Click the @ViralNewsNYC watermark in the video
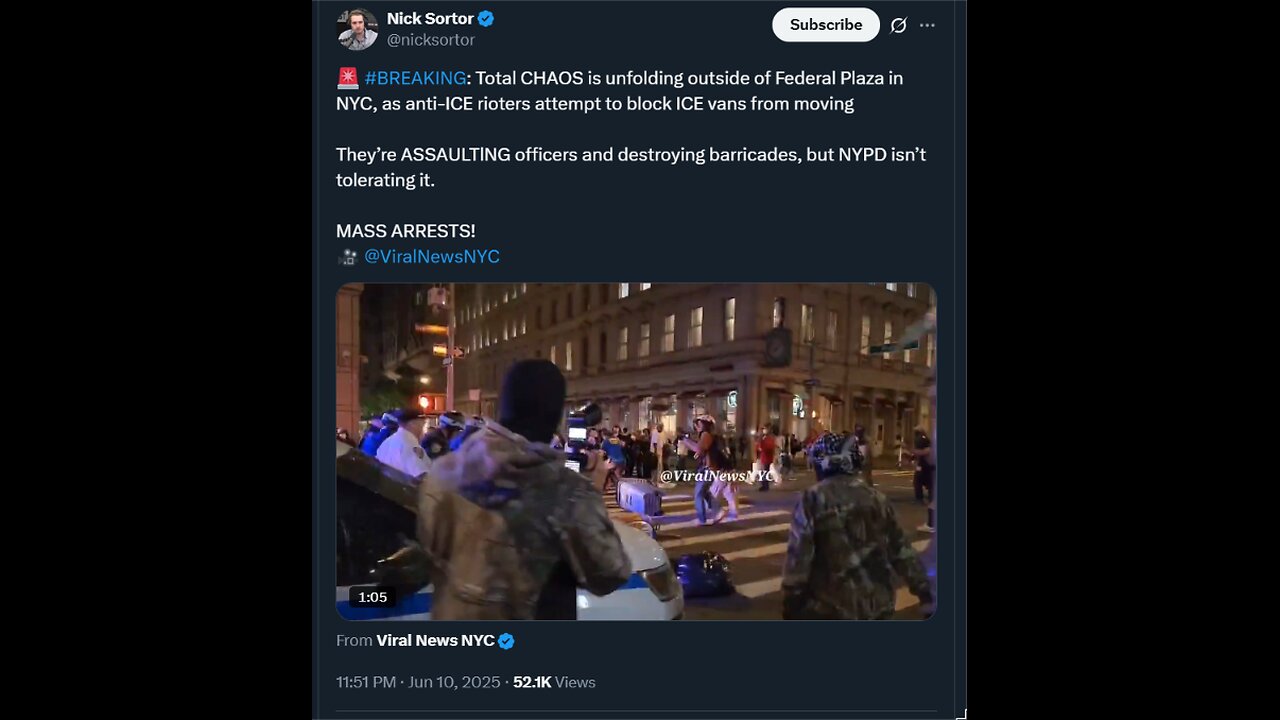Screen dimensions: 1280x720 (716, 476)
